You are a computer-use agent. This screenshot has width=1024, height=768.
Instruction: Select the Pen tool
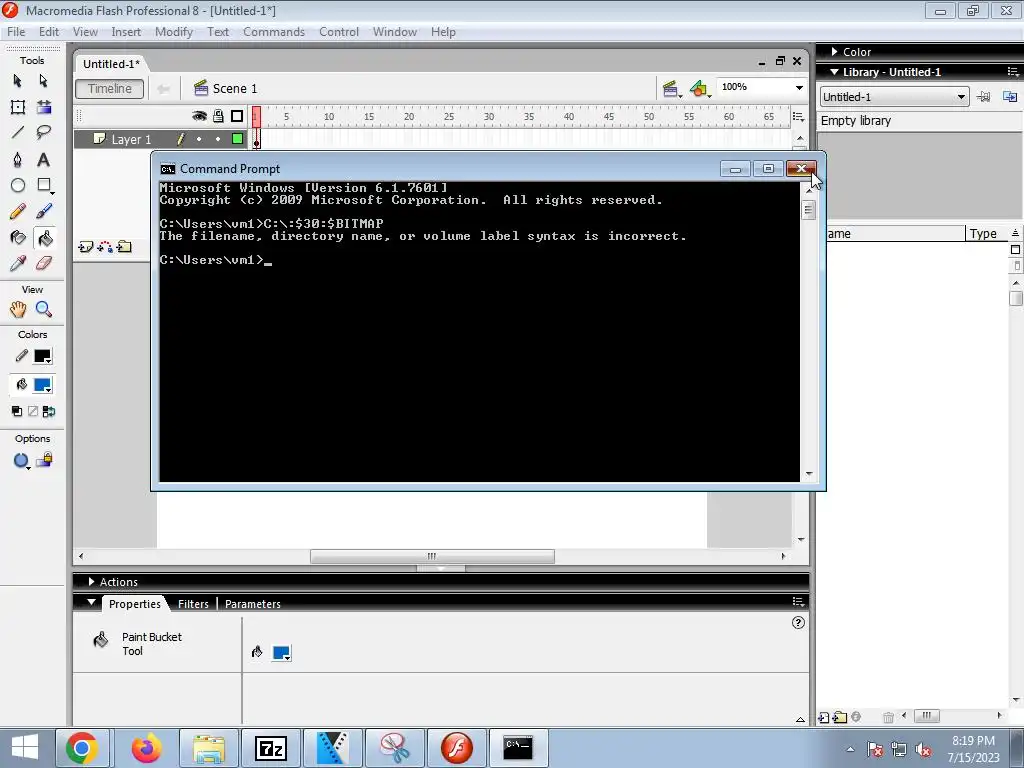[18, 159]
